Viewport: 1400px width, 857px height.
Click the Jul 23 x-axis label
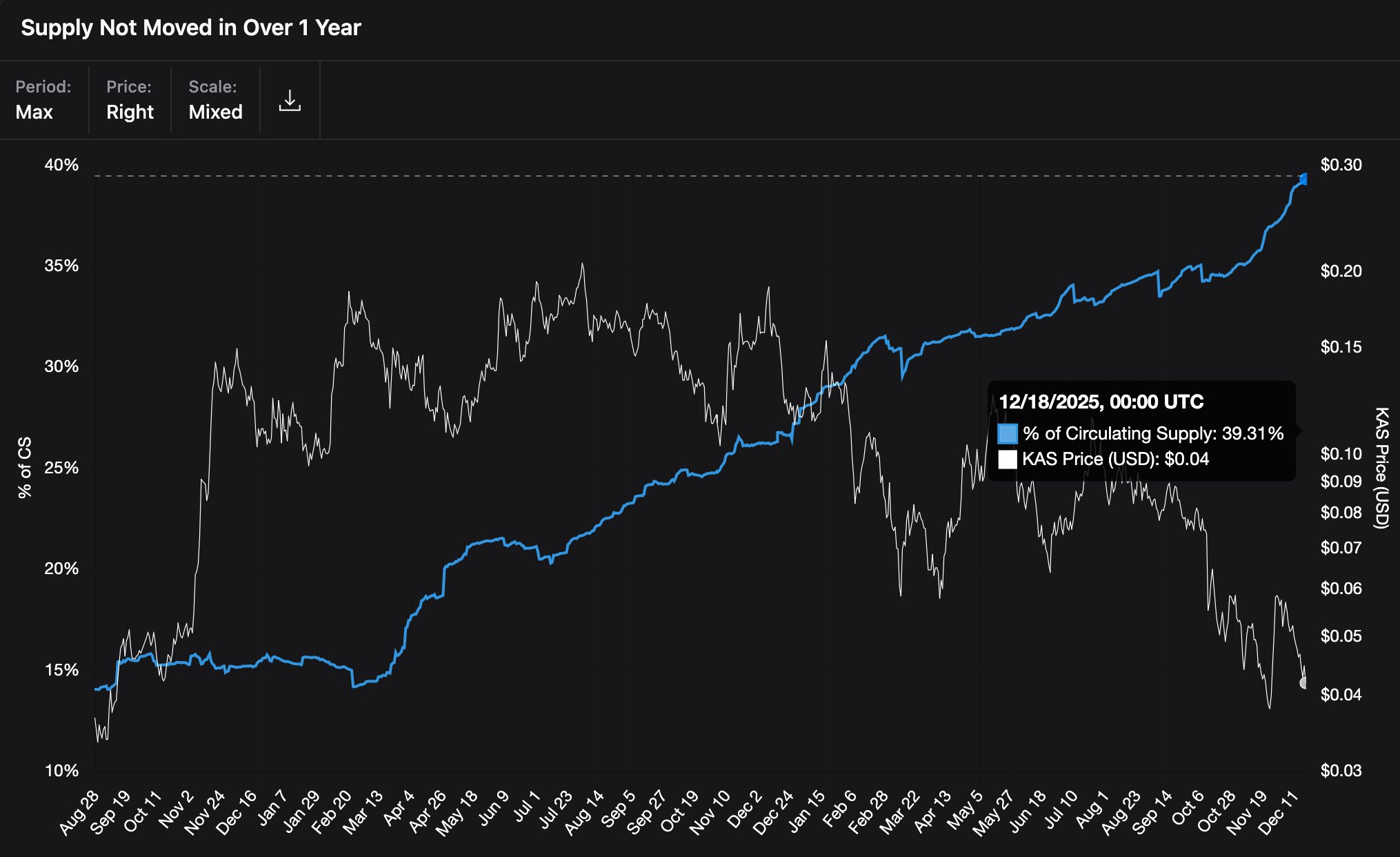(556, 809)
